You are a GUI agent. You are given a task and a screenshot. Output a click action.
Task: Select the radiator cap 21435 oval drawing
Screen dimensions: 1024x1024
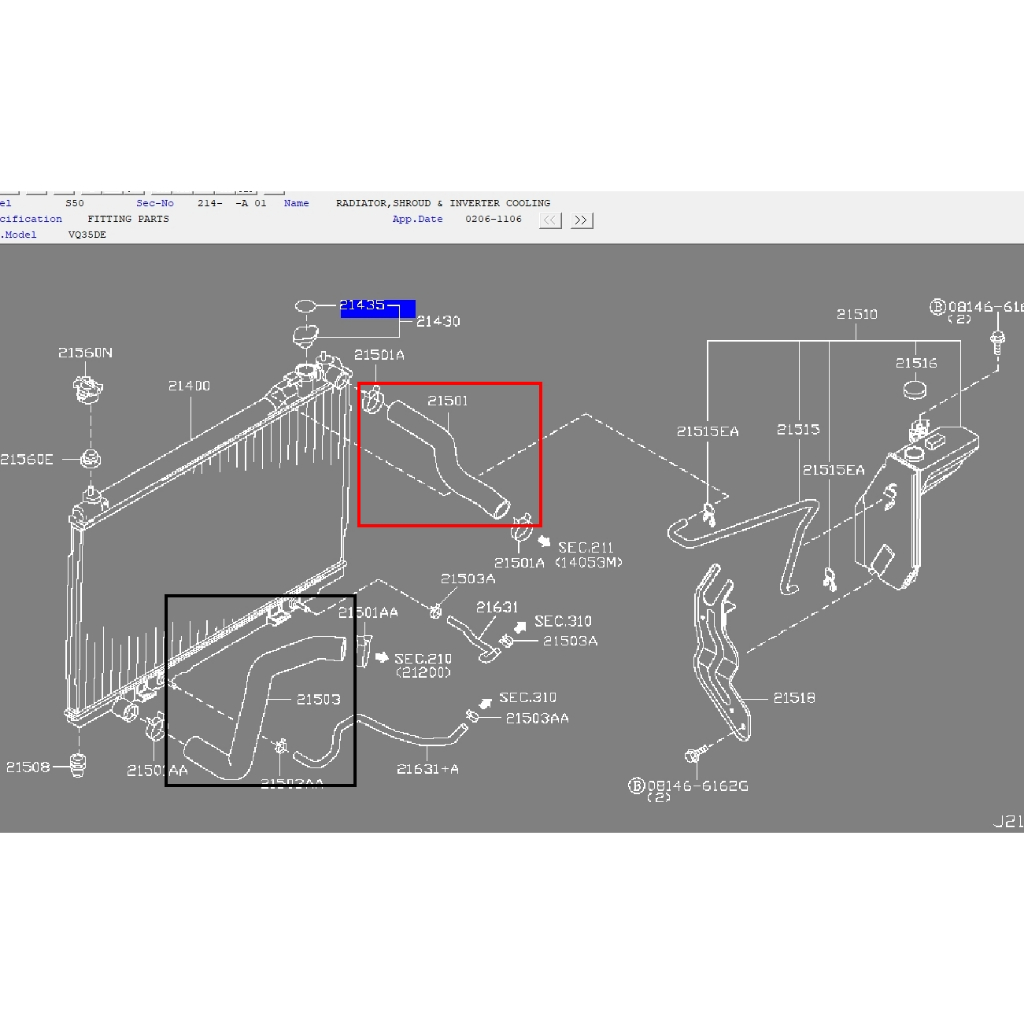305,306
